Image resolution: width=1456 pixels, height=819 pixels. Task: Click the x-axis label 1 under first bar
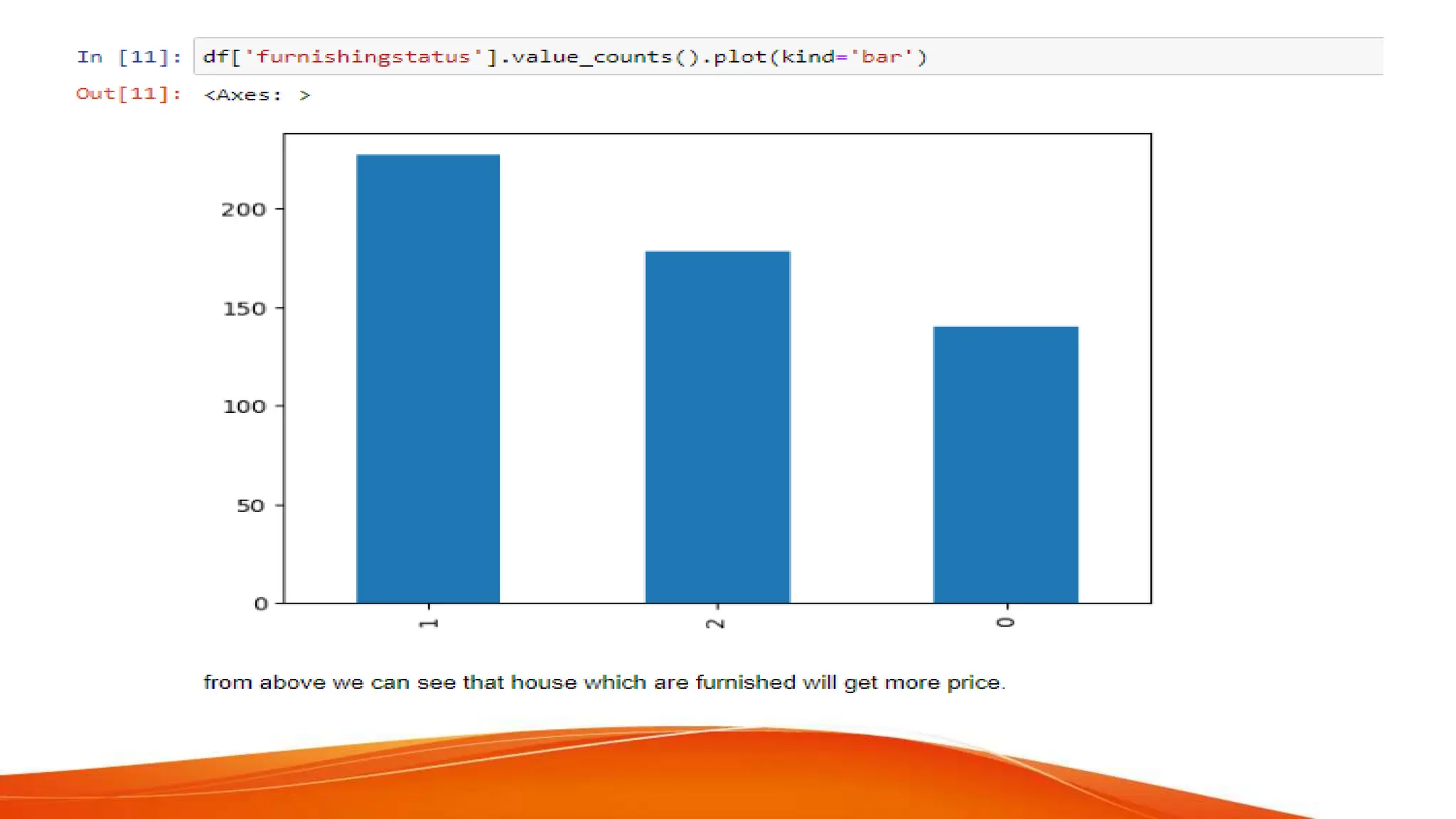[x=429, y=623]
